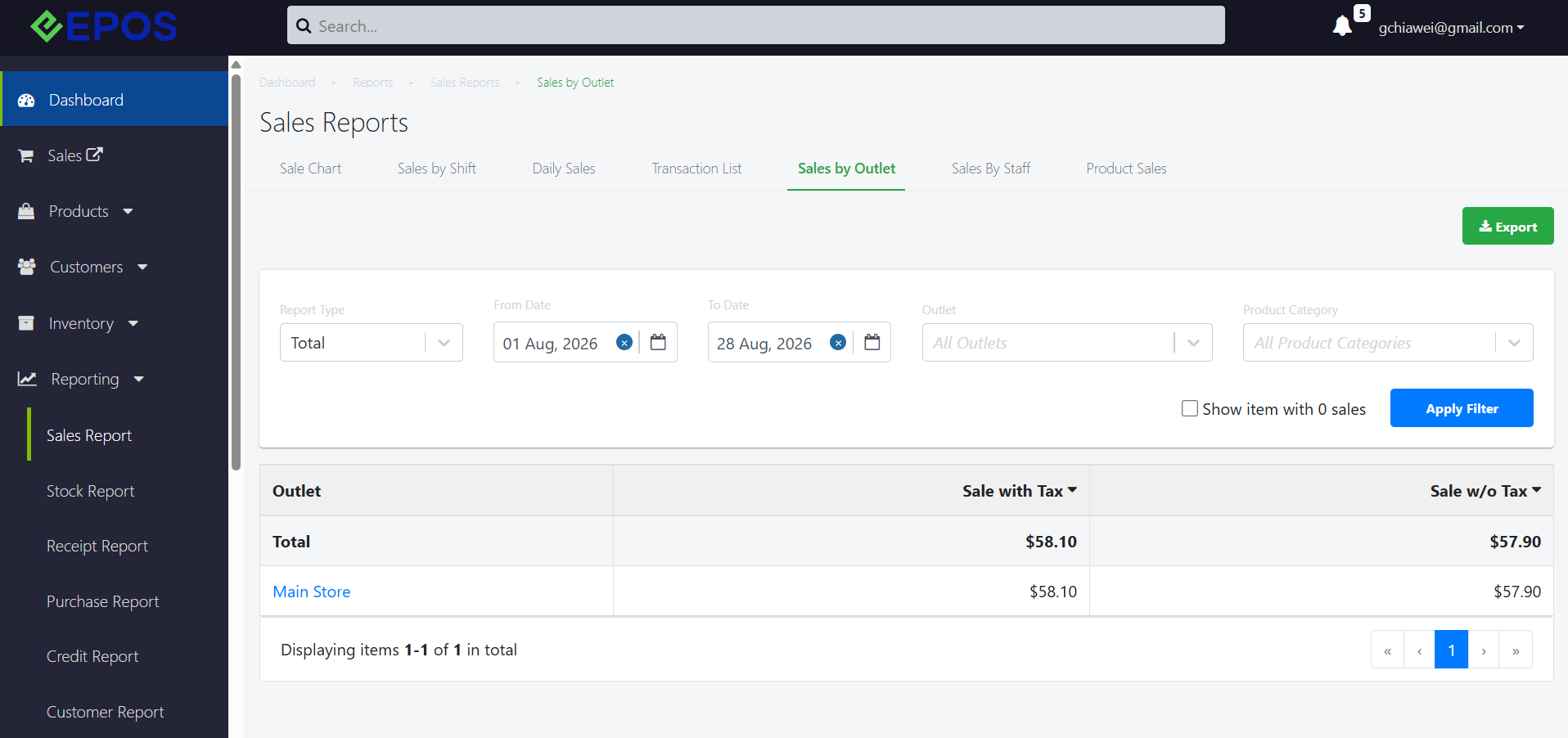Switch to the Transaction List tab

point(696,169)
